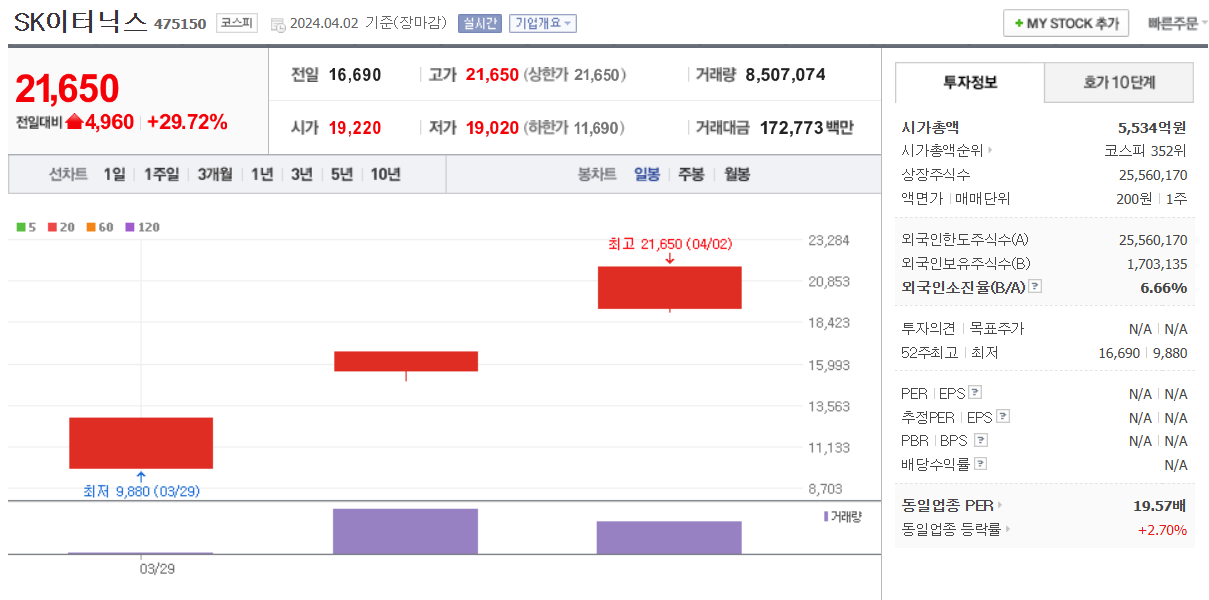
Task: Click the middle purple volume bar
Action: [x=406, y=531]
